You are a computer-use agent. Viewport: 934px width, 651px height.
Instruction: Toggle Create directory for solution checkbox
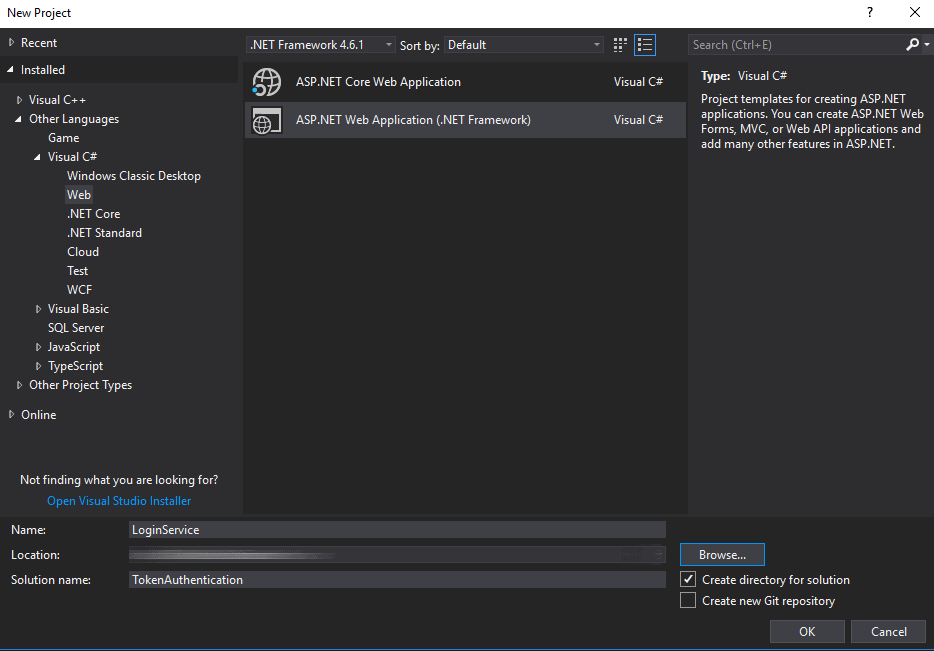coord(688,579)
